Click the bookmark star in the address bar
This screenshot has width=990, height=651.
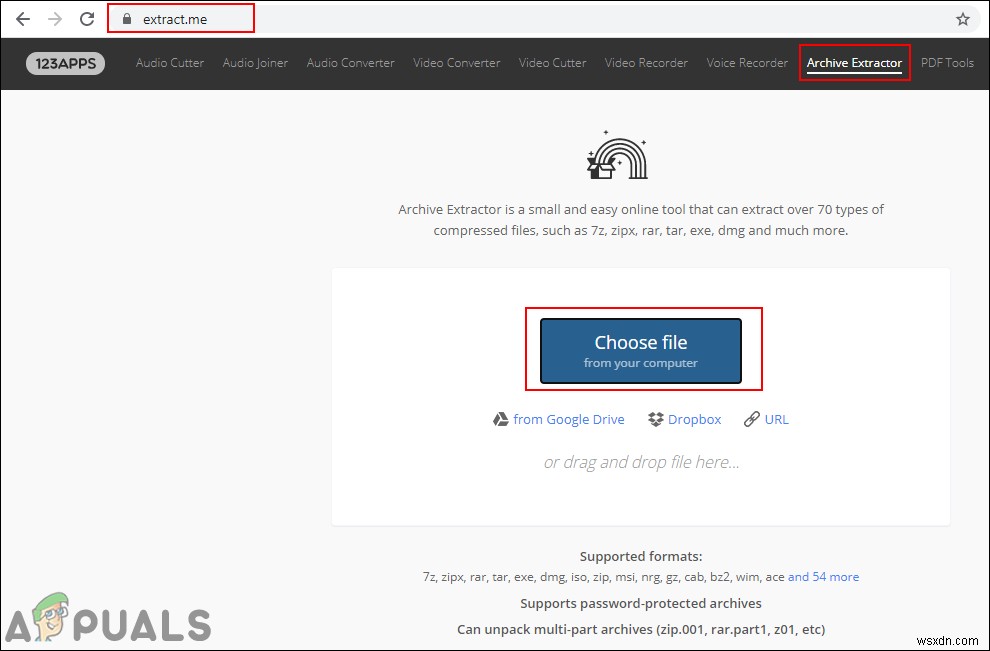(962, 18)
